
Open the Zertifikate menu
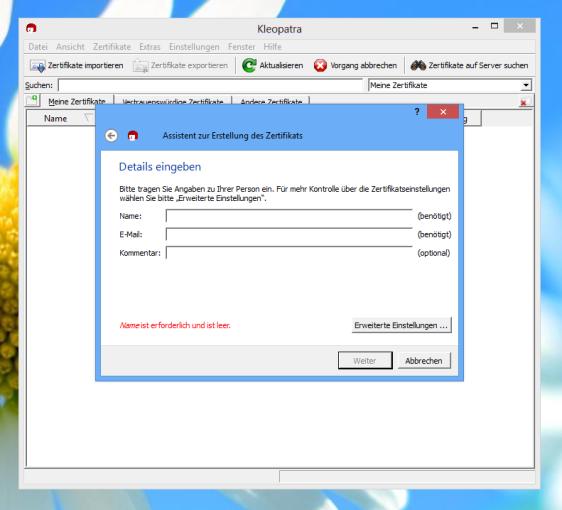coord(112,47)
